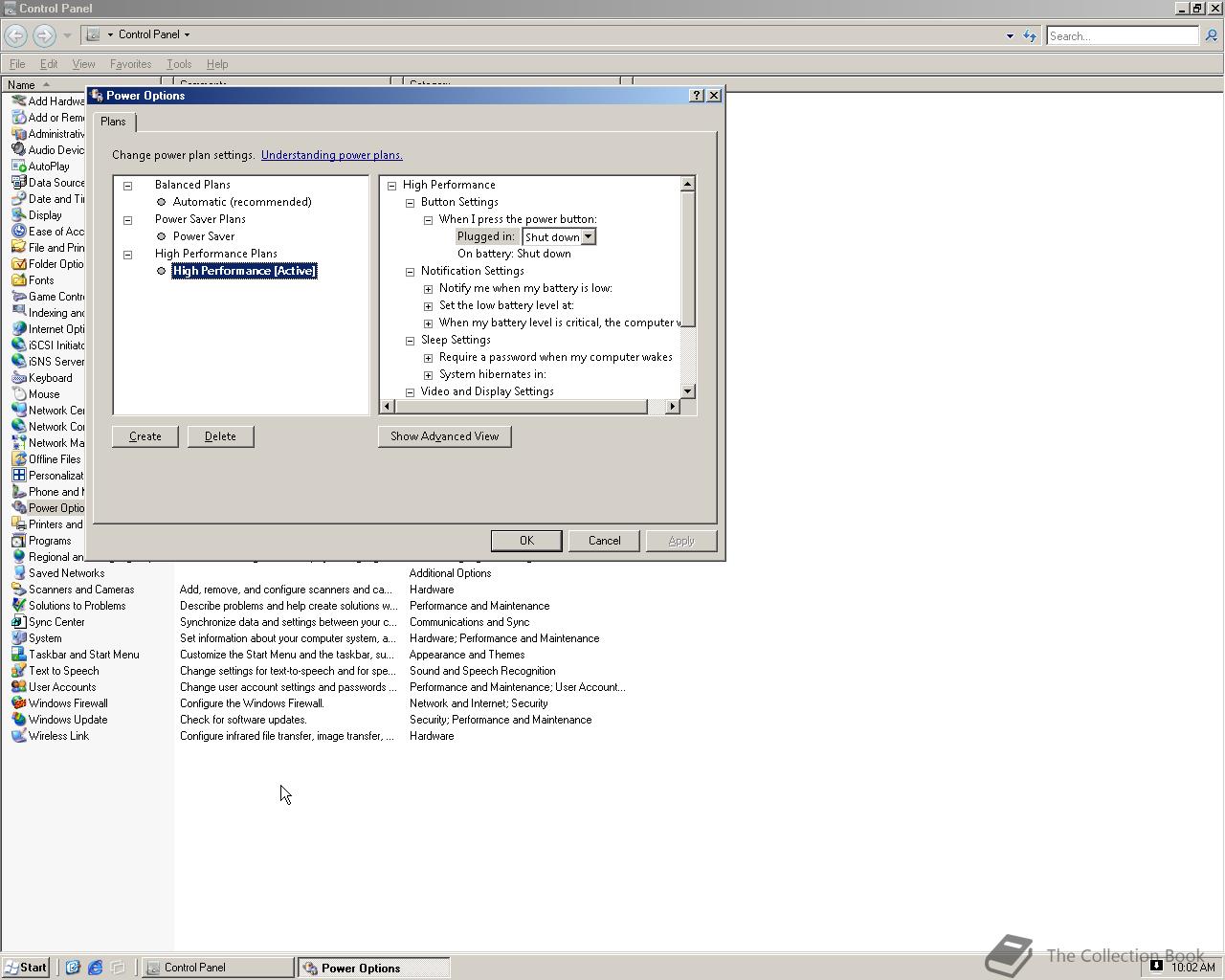Viewport: 1225px width, 980px height.
Task: Click the taskbar clock
Action: 1192,968
